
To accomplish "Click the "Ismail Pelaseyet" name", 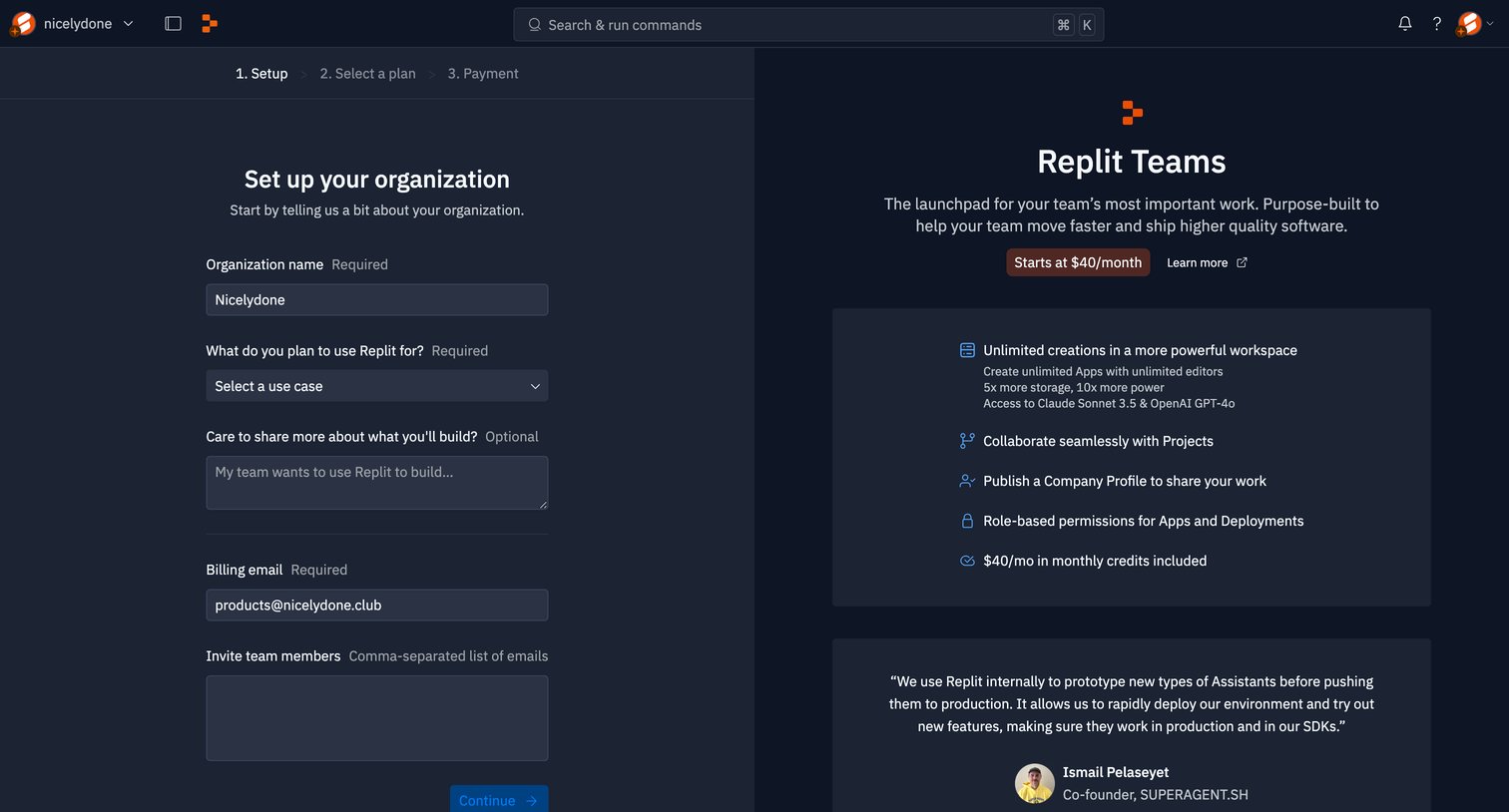I will click(x=1116, y=772).
